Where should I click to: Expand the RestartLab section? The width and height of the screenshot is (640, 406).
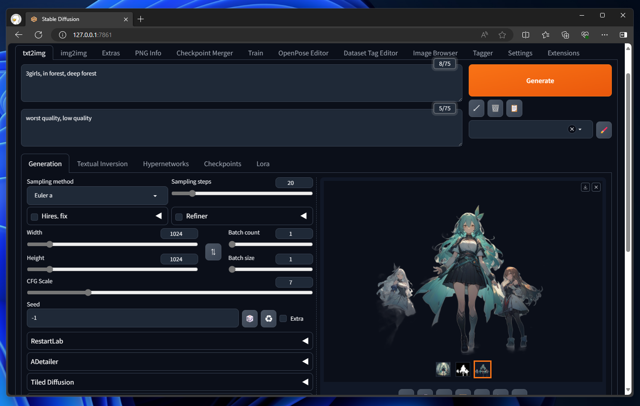(170, 341)
